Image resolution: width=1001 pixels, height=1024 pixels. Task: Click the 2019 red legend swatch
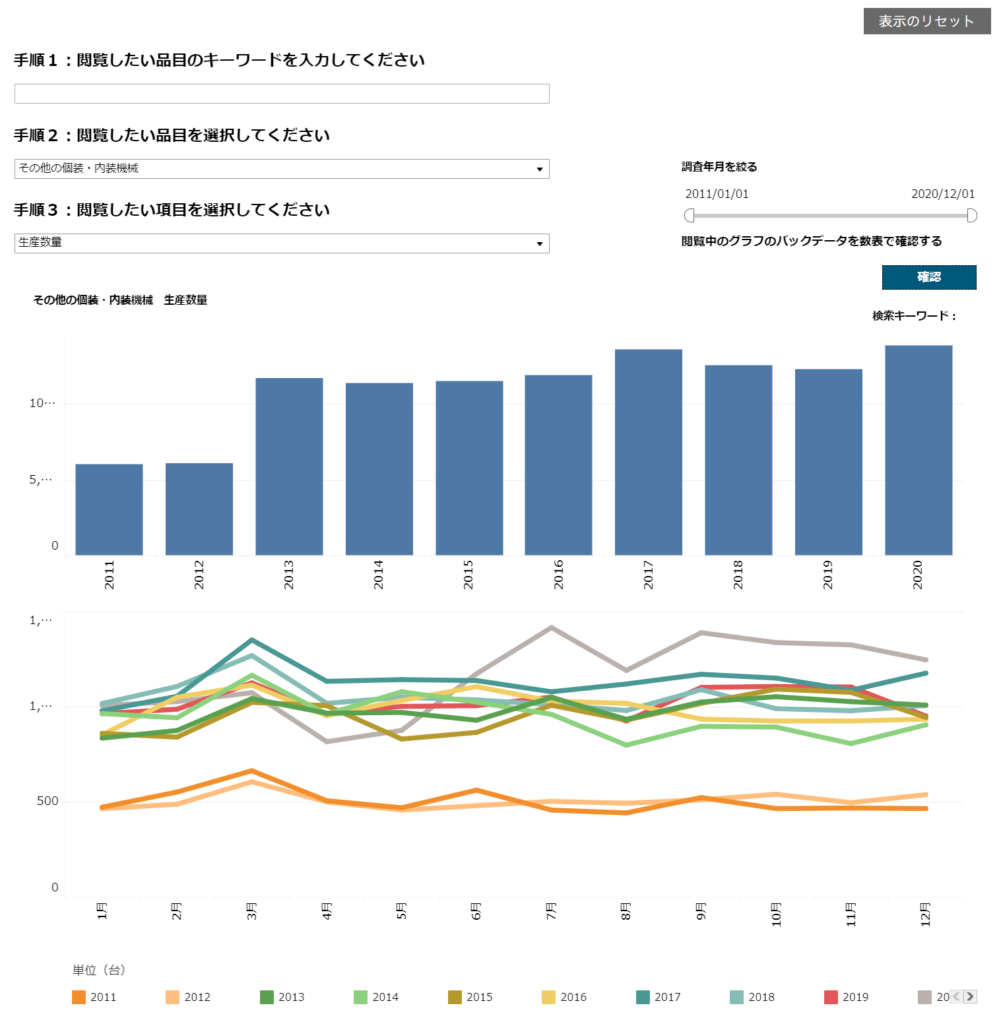click(x=831, y=997)
